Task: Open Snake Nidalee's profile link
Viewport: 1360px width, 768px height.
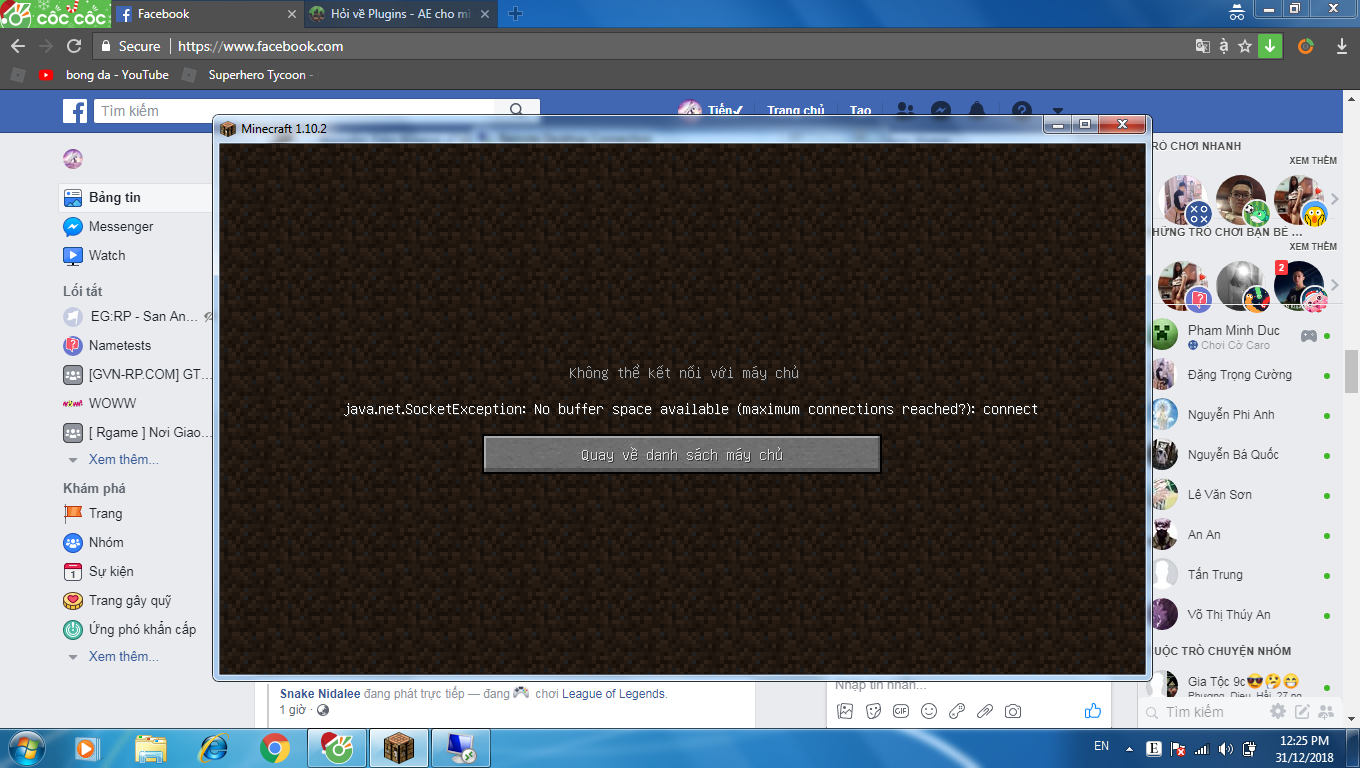Action: click(320, 693)
